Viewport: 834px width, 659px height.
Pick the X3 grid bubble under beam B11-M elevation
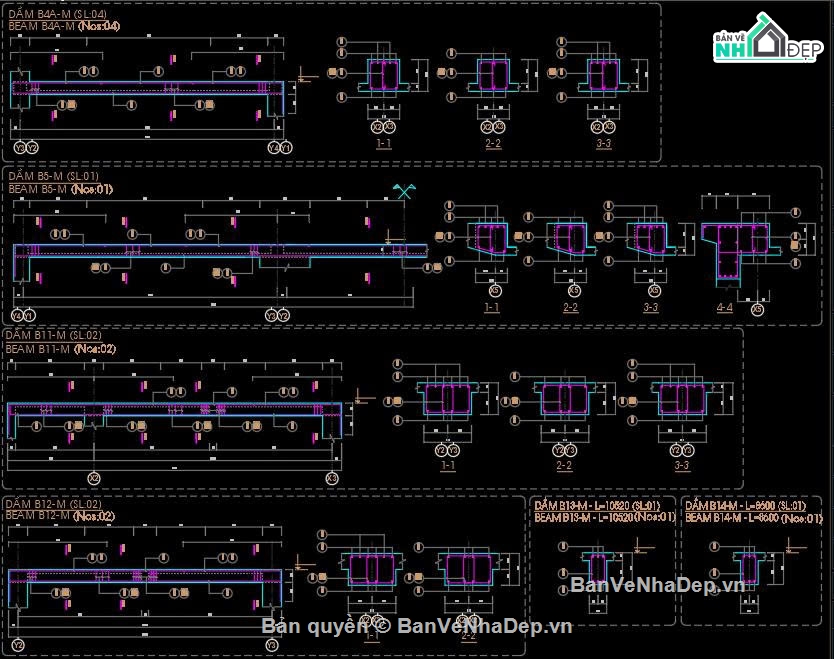pos(331,478)
